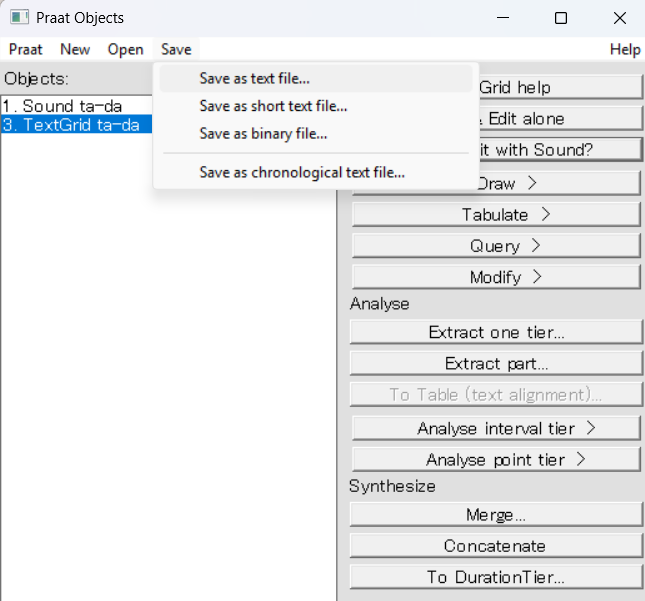
Task: Expand Analyse interval tier options
Action: [496, 429]
